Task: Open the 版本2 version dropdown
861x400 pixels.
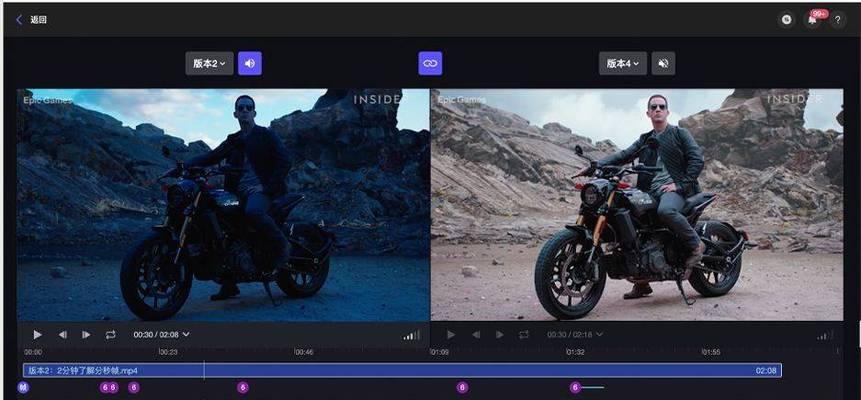Action: point(209,63)
